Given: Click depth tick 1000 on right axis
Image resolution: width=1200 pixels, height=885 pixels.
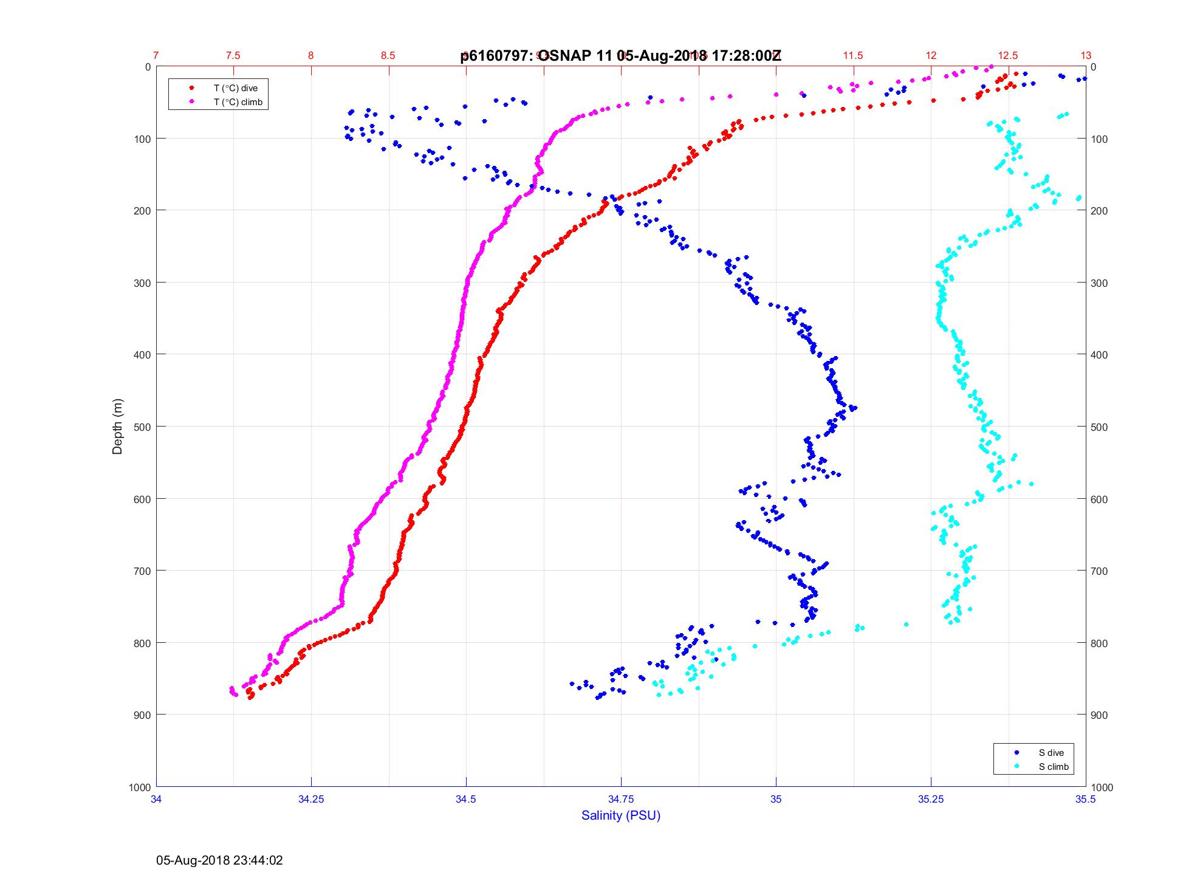Looking at the screenshot, I should (x=1104, y=787).
